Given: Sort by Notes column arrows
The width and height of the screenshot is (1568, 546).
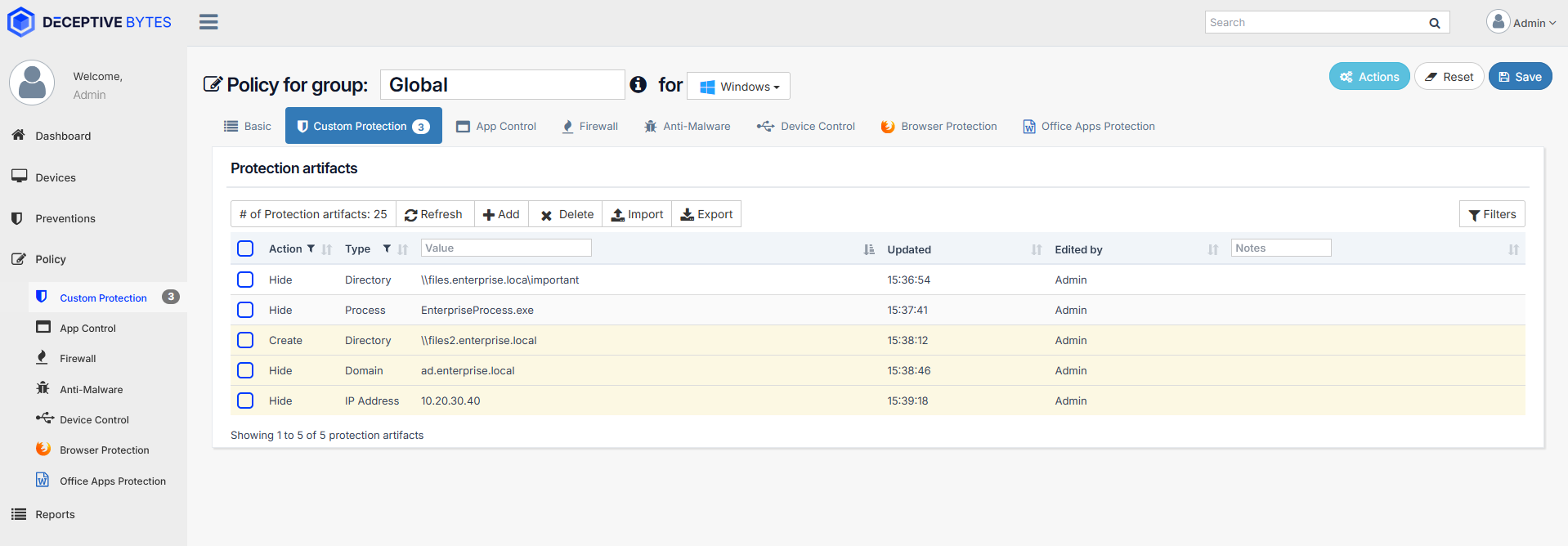Looking at the screenshot, I should click(x=1513, y=249).
